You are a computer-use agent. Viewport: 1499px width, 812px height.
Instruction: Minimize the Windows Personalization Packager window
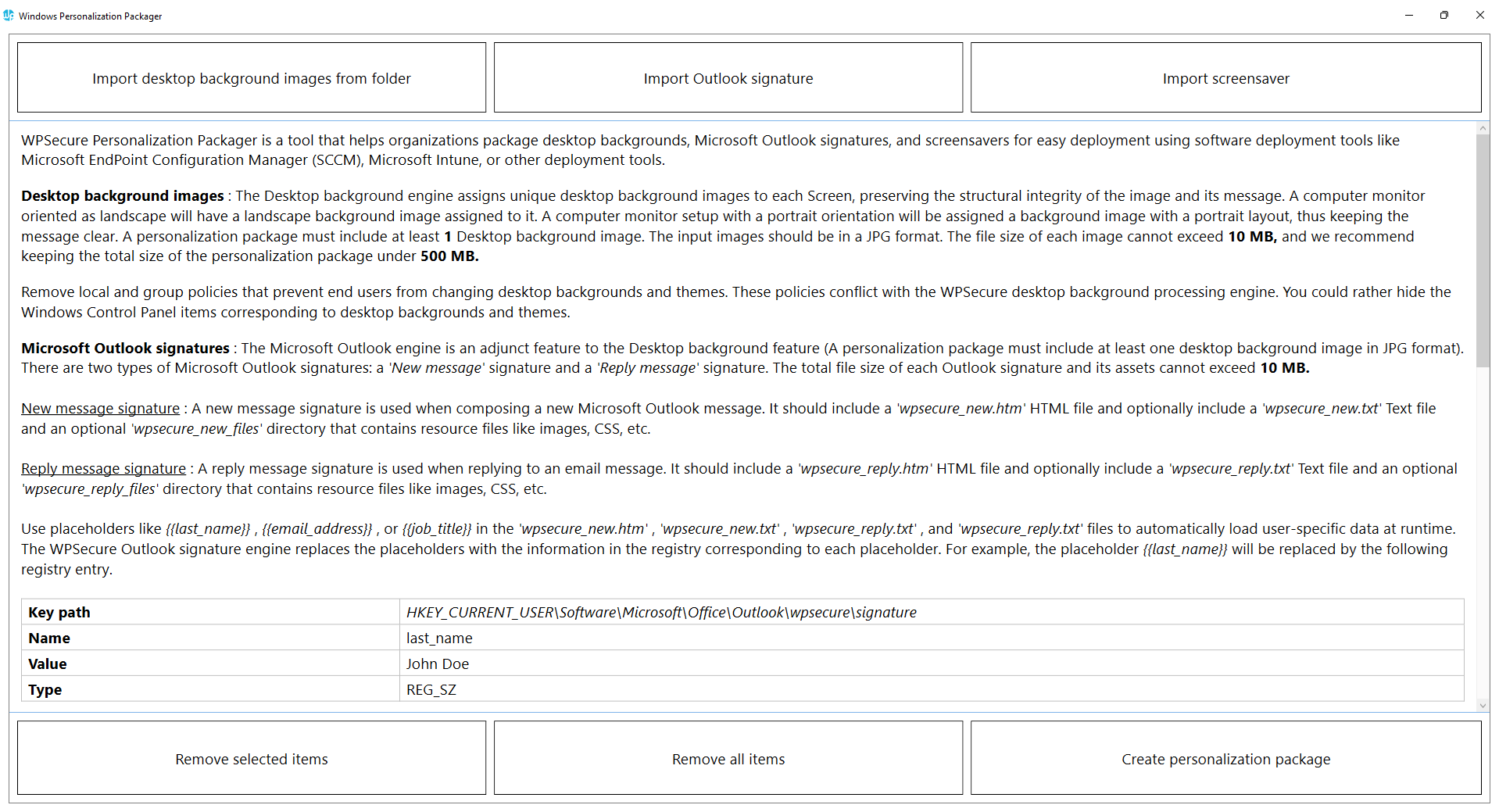[1408, 15]
